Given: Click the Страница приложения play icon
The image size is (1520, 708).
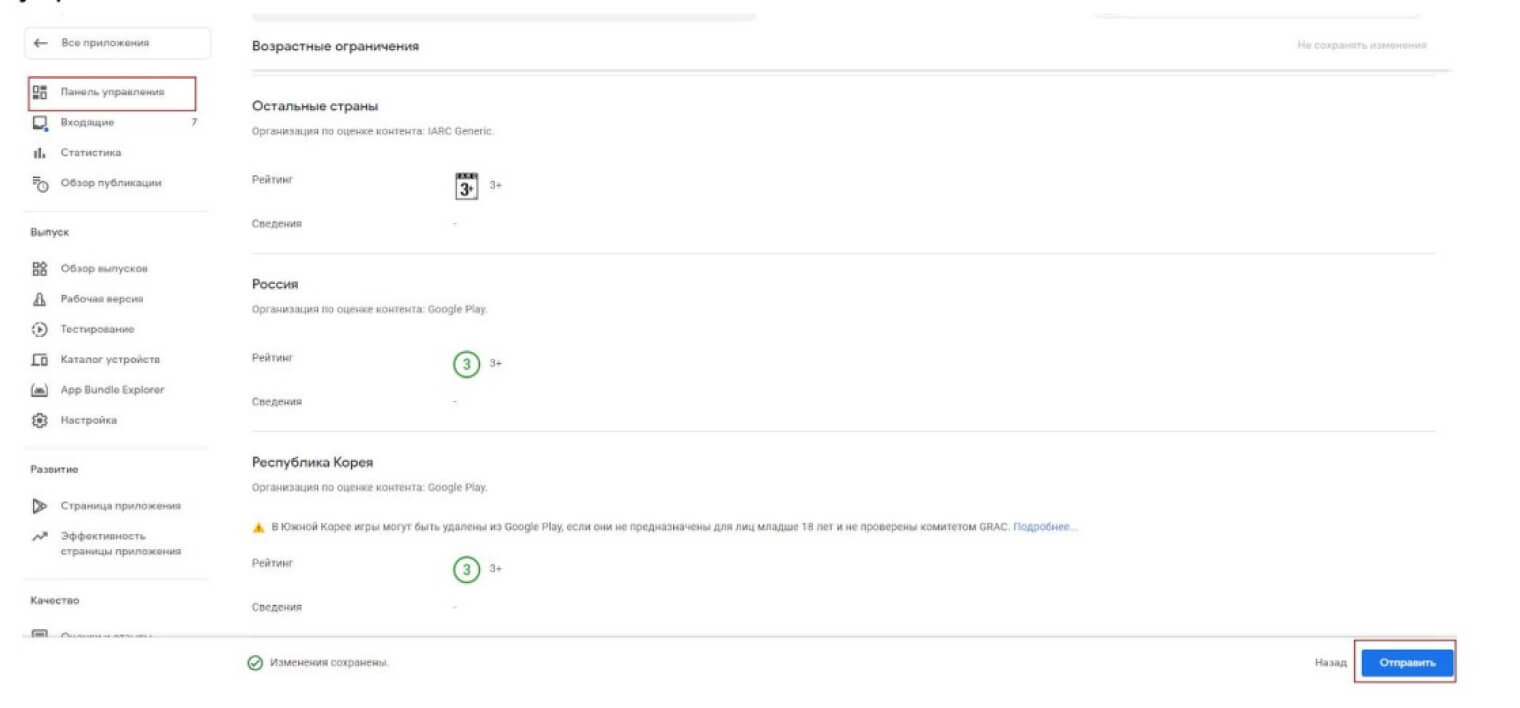Looking at the screenshot, I should [40, 506].
